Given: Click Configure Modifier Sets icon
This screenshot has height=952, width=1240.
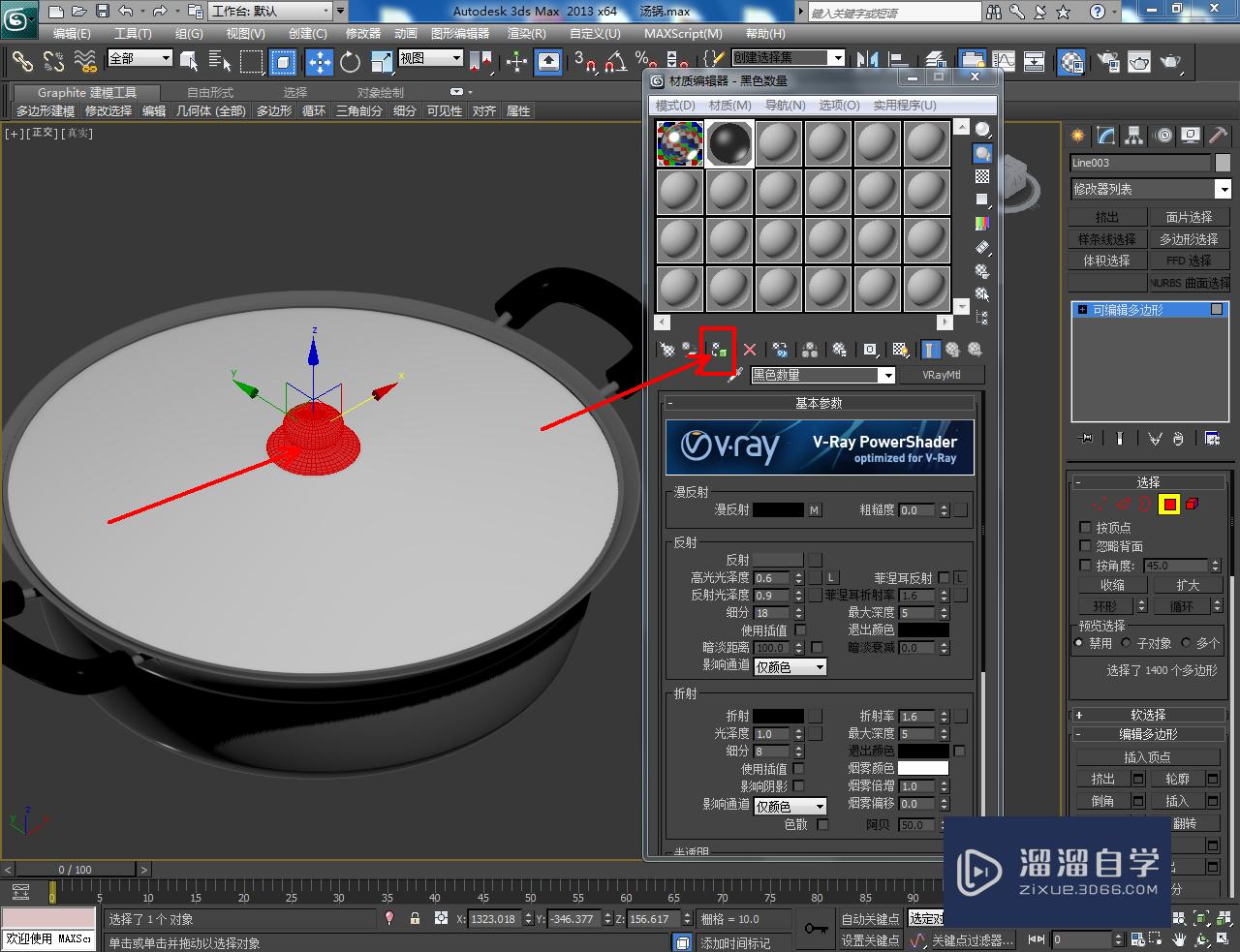Looking at the screenshot, I should point(1212,439).
